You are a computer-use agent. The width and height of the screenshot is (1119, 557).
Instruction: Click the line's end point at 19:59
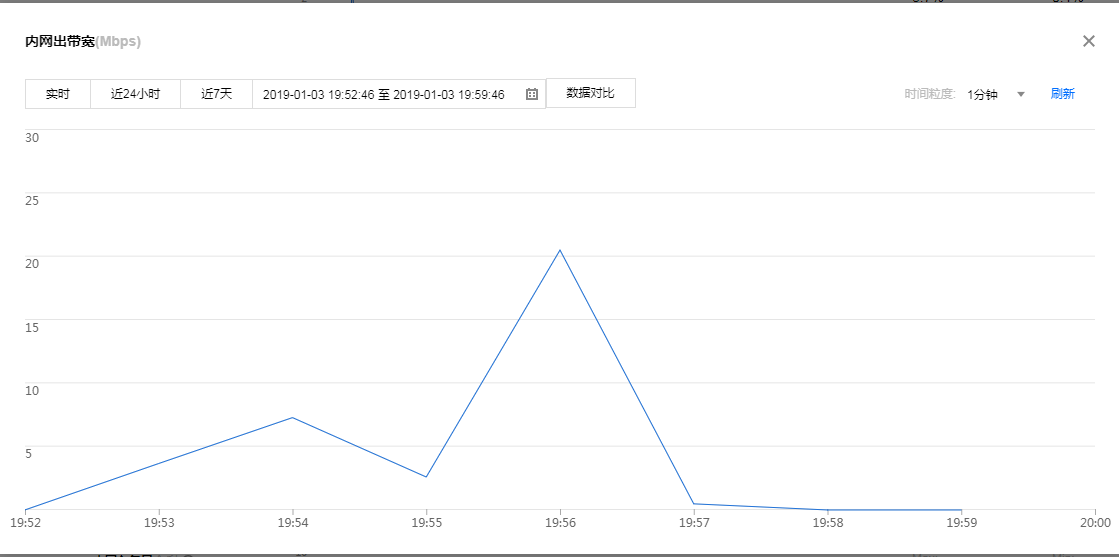[x=961, y=510]
